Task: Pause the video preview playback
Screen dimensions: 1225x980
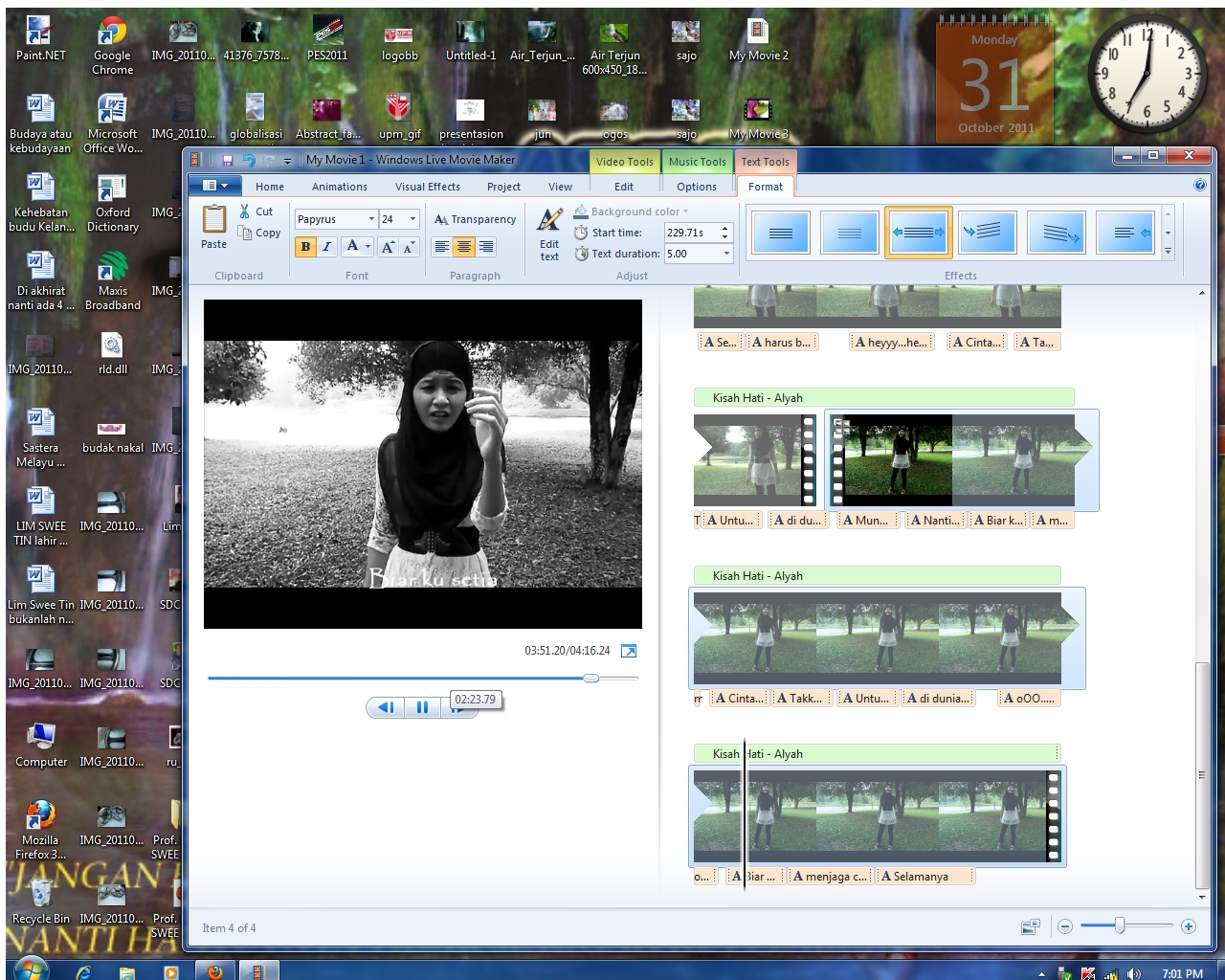Action: tap(422, 707)
